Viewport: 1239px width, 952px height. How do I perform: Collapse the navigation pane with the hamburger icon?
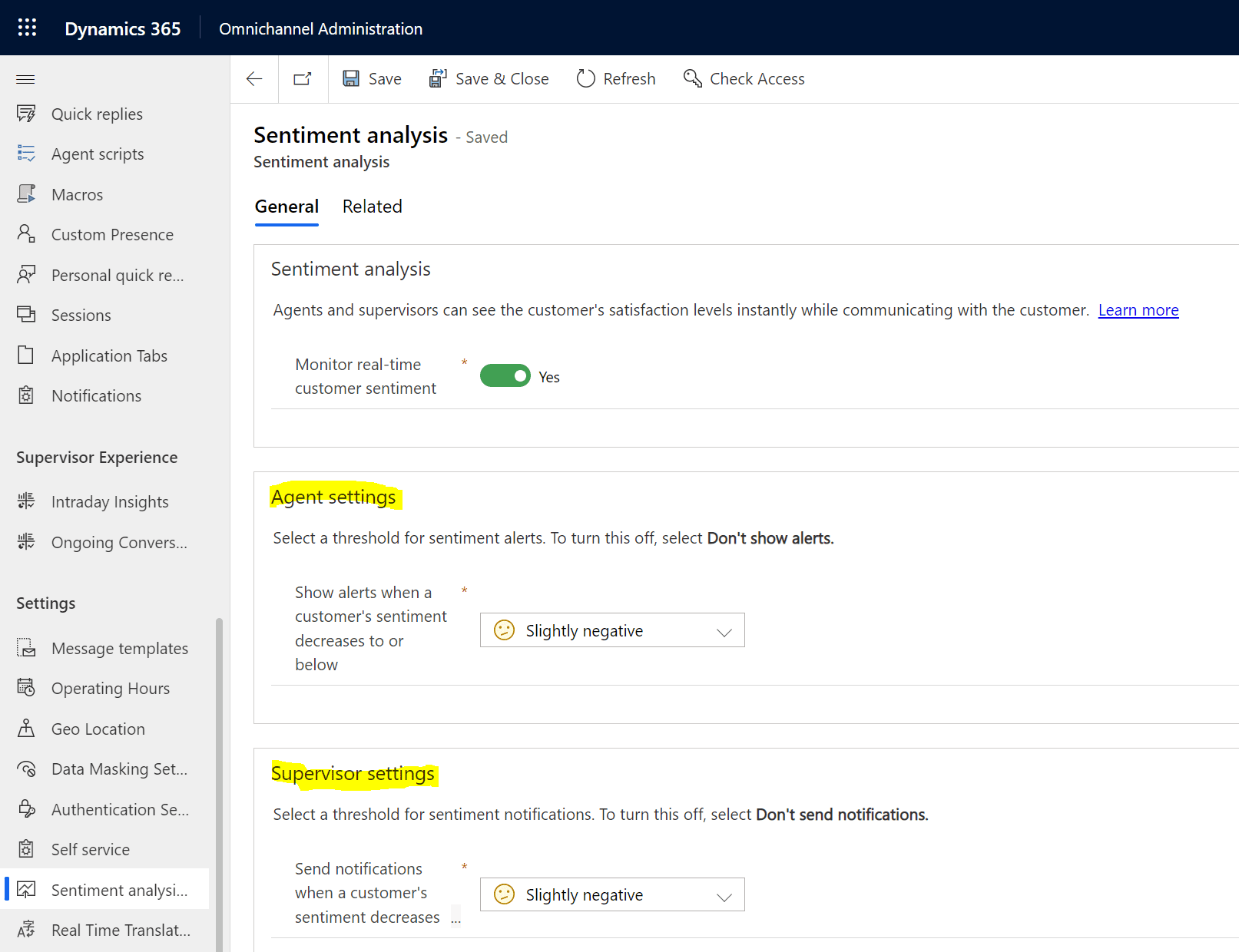pyautogui.click(x=25, y=79)
